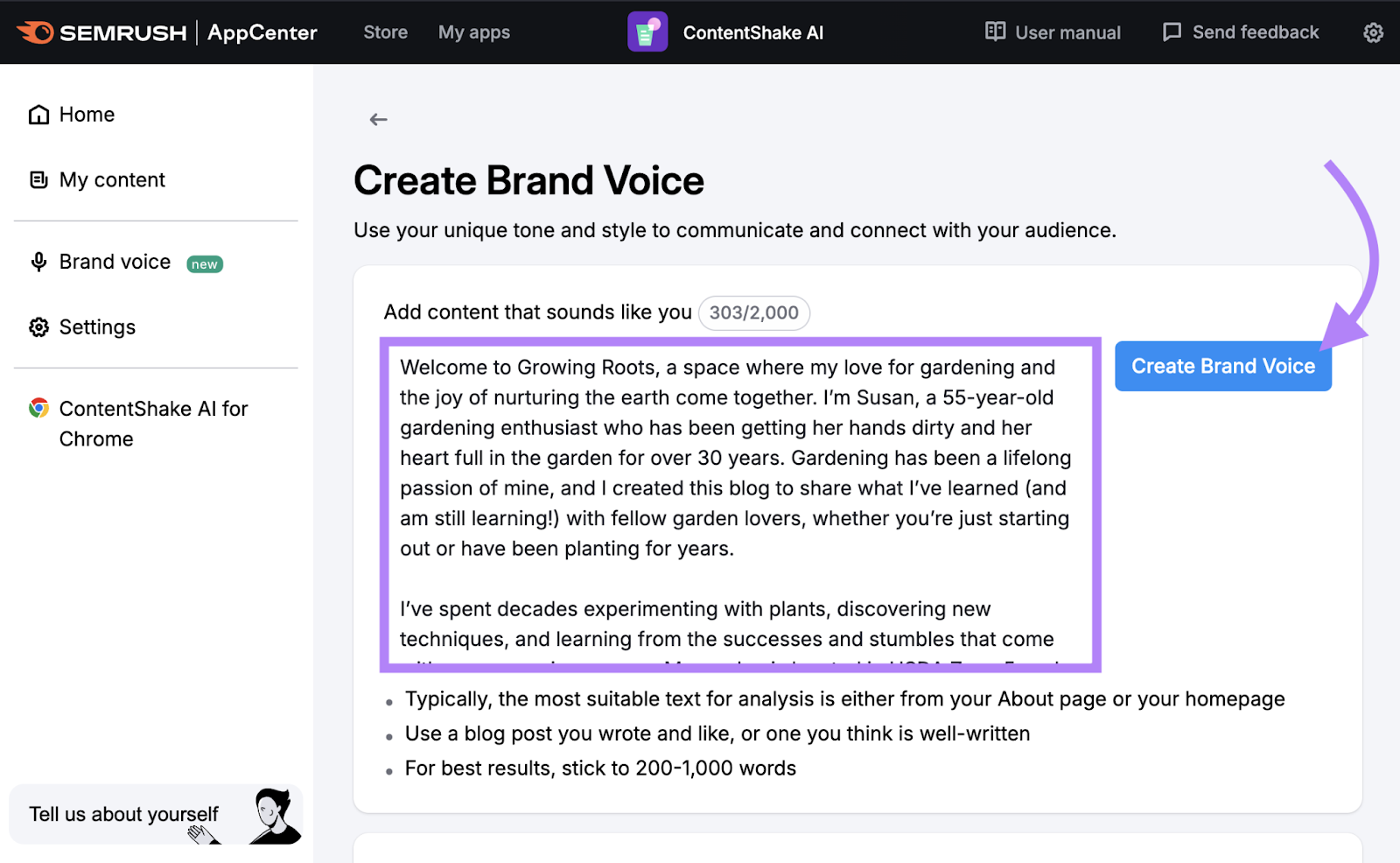Click the Brand voice microphone icon
This screenshot has width=1400, height=863.
(38, 262)
